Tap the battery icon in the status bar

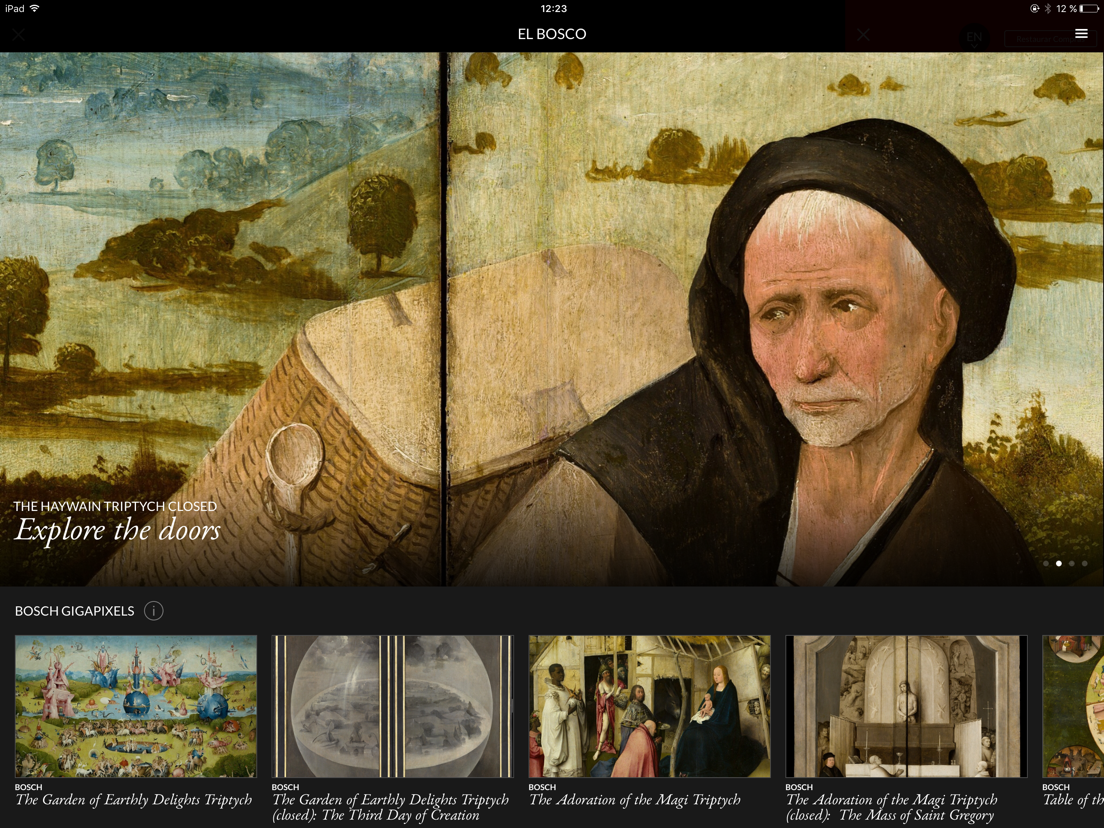pyautogui.click(x=1090, y=8)
